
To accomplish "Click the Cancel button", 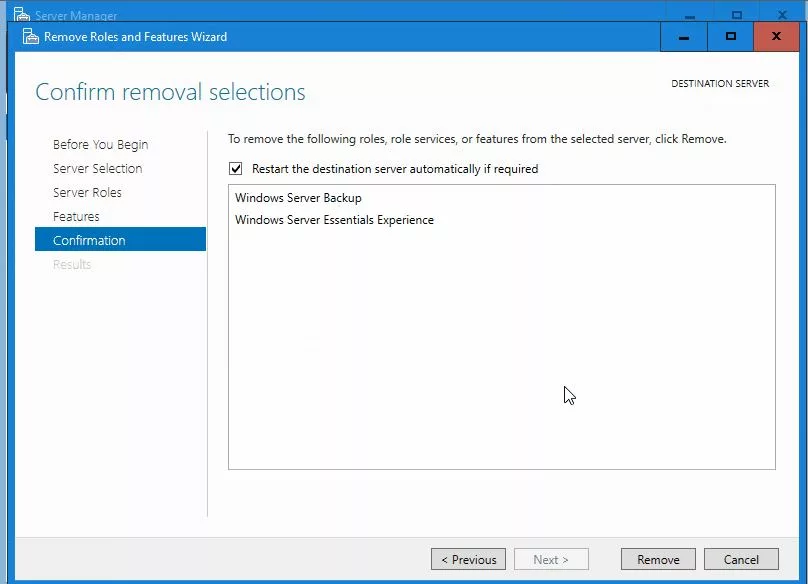I will coord(741,559).
